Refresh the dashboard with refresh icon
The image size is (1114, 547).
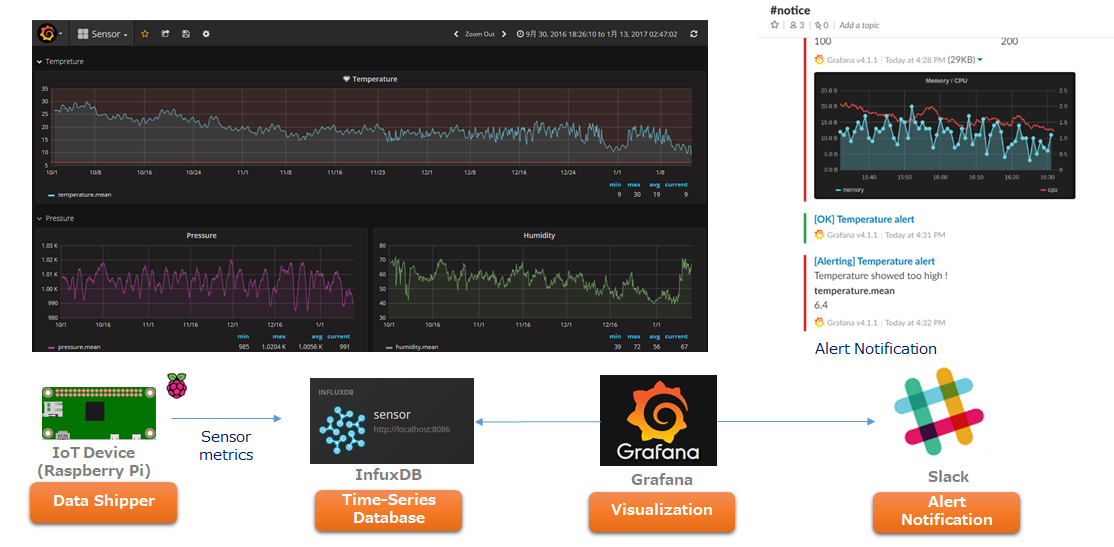point(694,33)
